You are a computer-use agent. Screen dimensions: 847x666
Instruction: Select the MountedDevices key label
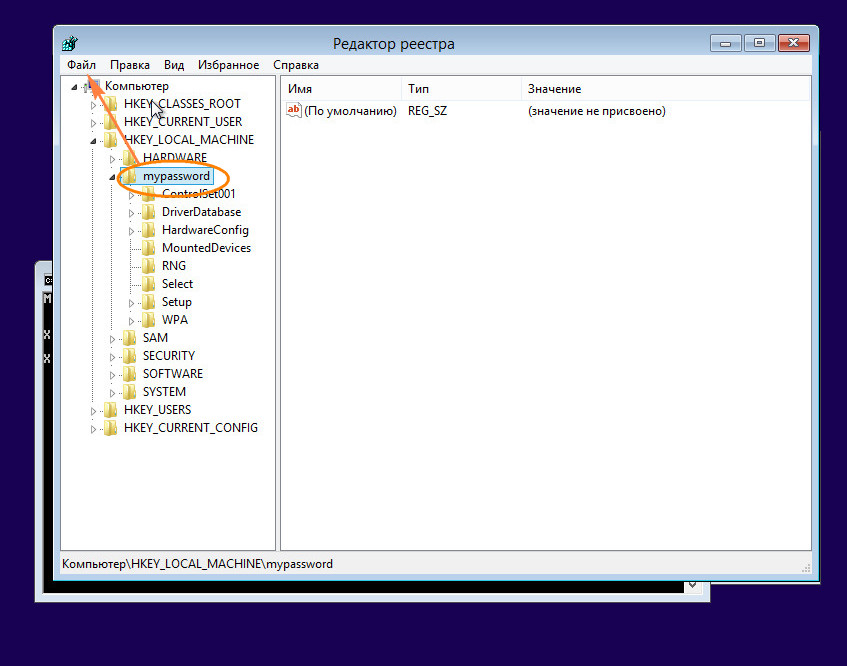coord(206,248)
